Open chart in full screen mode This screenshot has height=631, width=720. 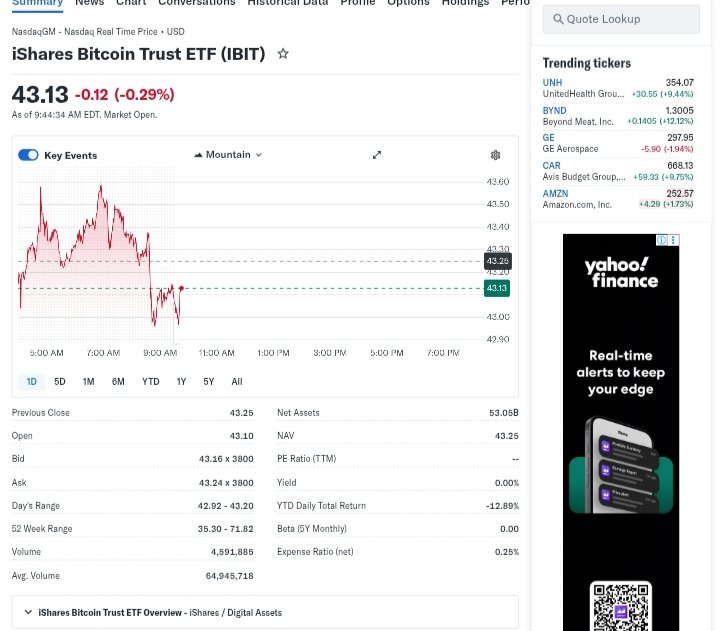[377, 155]
